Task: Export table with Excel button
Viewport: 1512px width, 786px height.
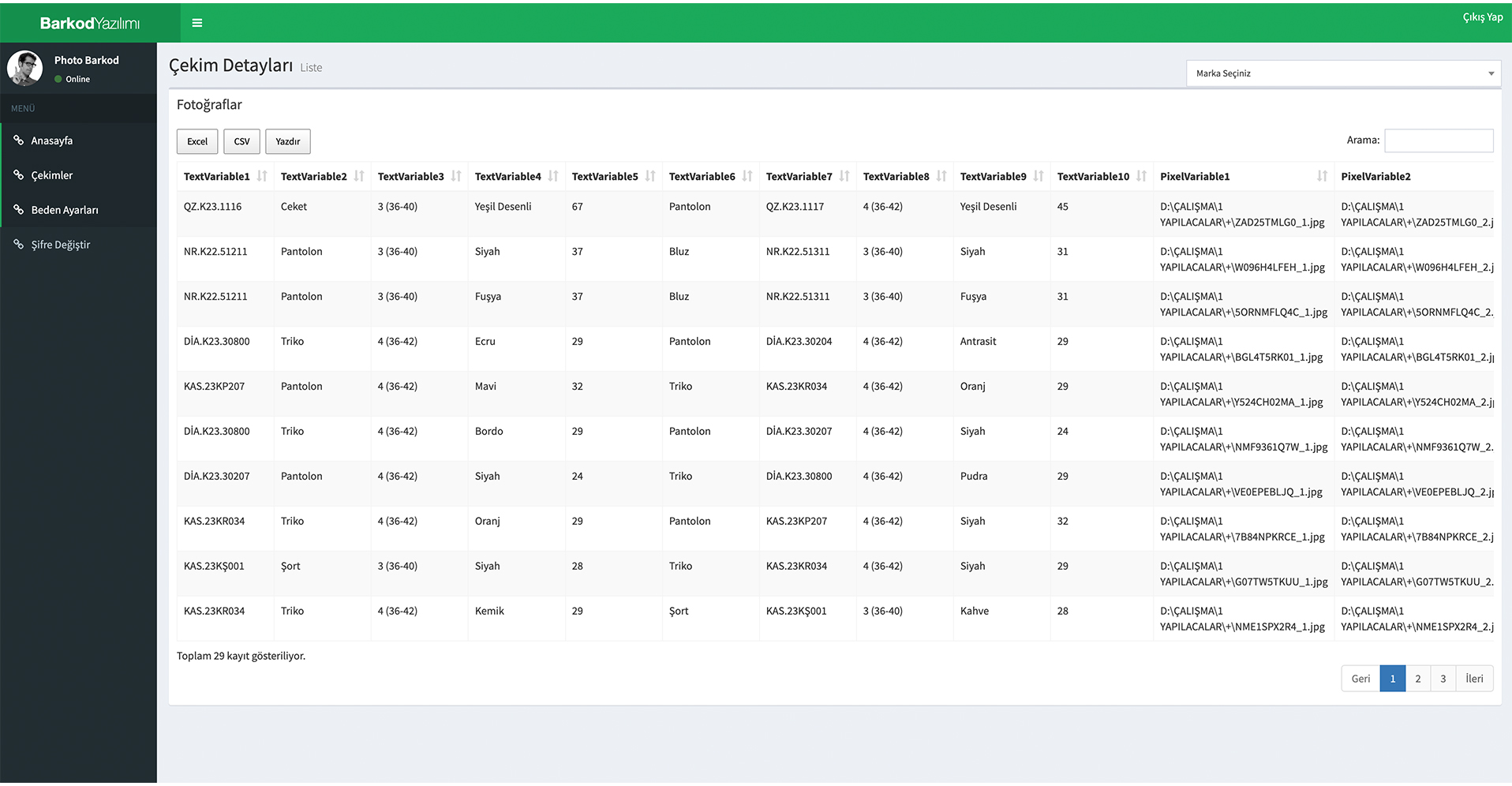Action: click(197, 142)
